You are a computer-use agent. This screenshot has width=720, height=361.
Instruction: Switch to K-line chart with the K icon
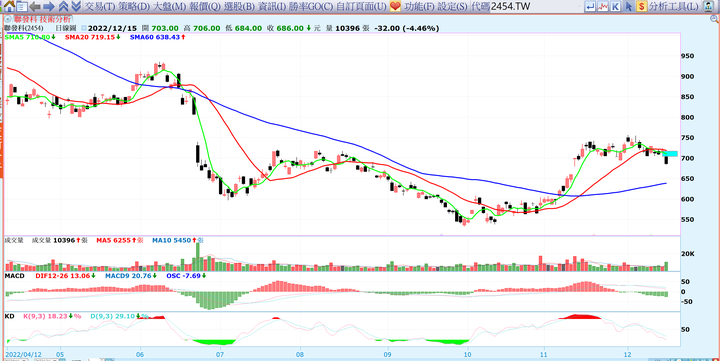click(615, 6)
